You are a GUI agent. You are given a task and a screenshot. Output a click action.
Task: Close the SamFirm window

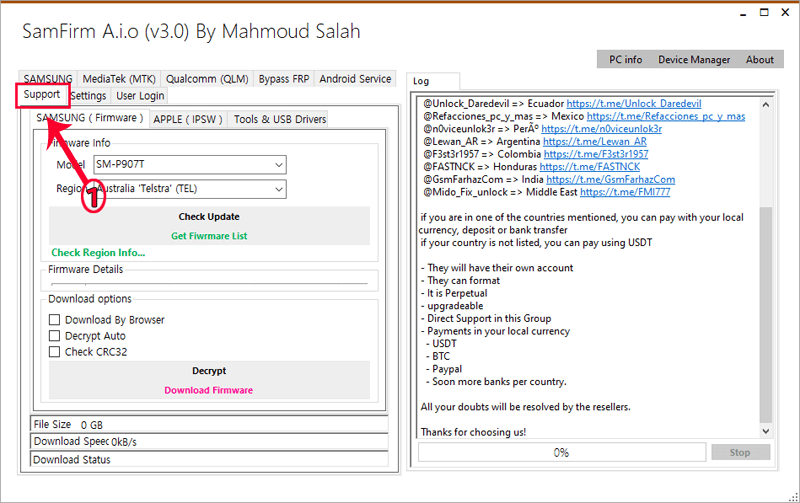785,13
